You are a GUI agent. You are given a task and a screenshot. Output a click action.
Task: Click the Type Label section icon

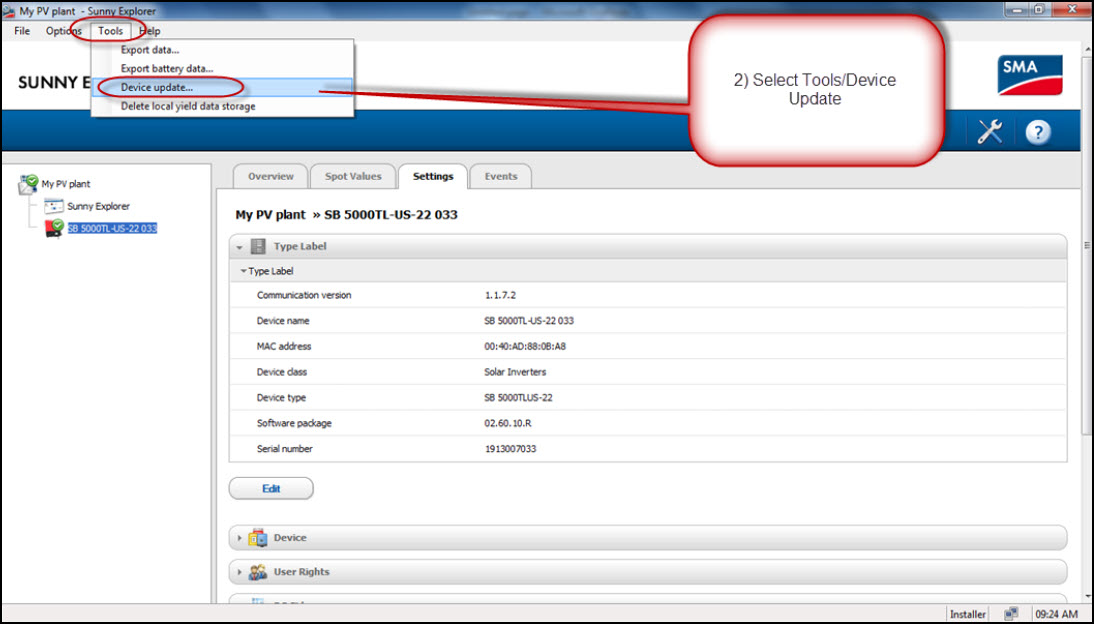click(258, 246)
